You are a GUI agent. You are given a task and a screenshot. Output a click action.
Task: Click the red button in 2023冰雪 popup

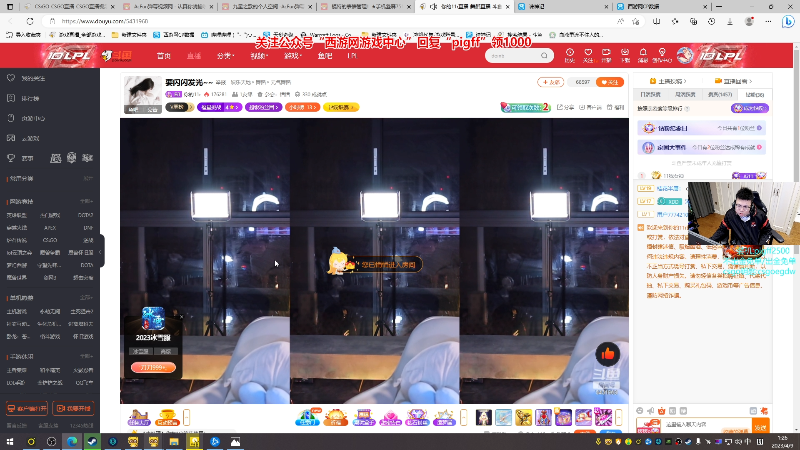click(x=153, y=367)
